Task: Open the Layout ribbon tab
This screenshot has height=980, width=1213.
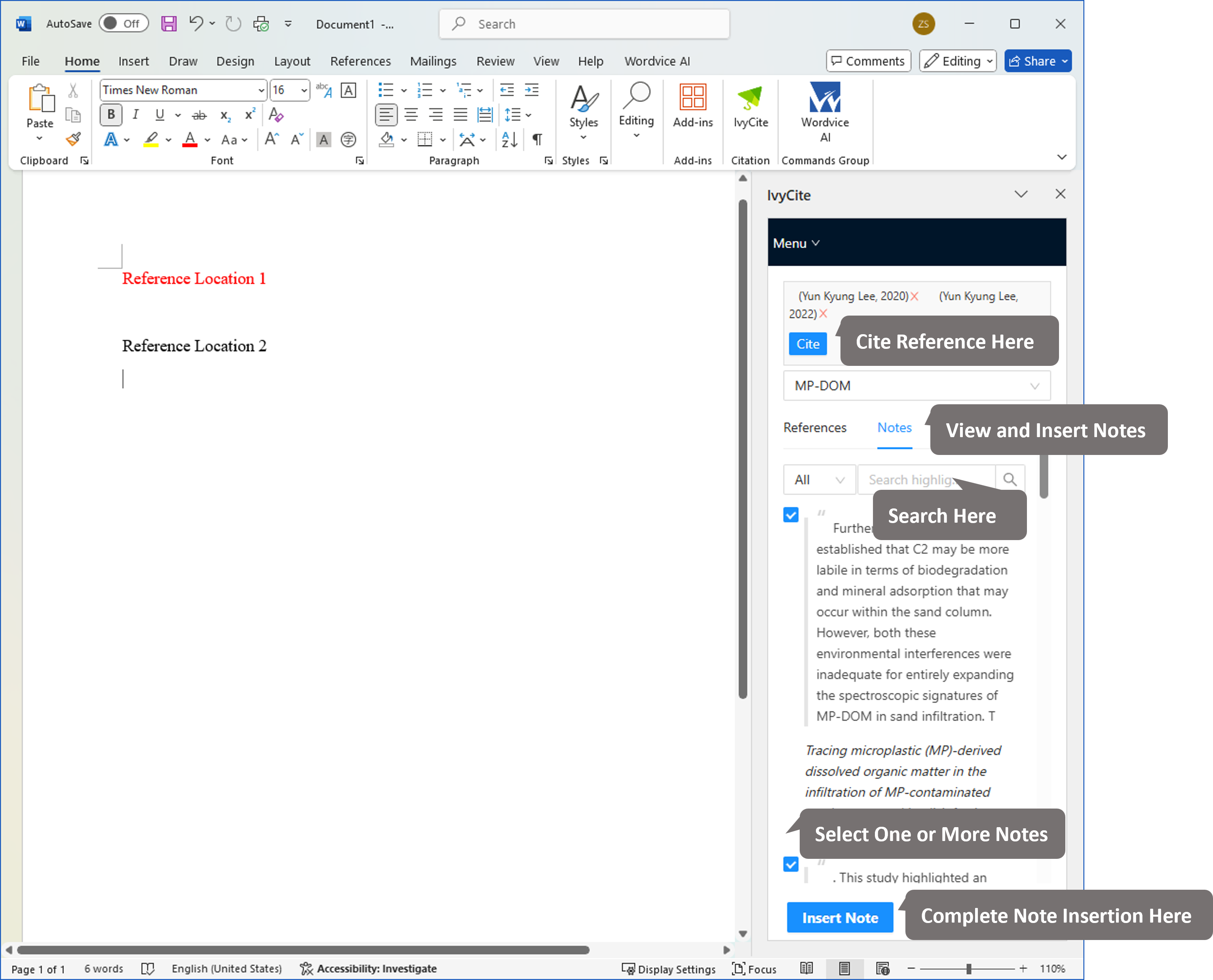Action: [292, 61]
